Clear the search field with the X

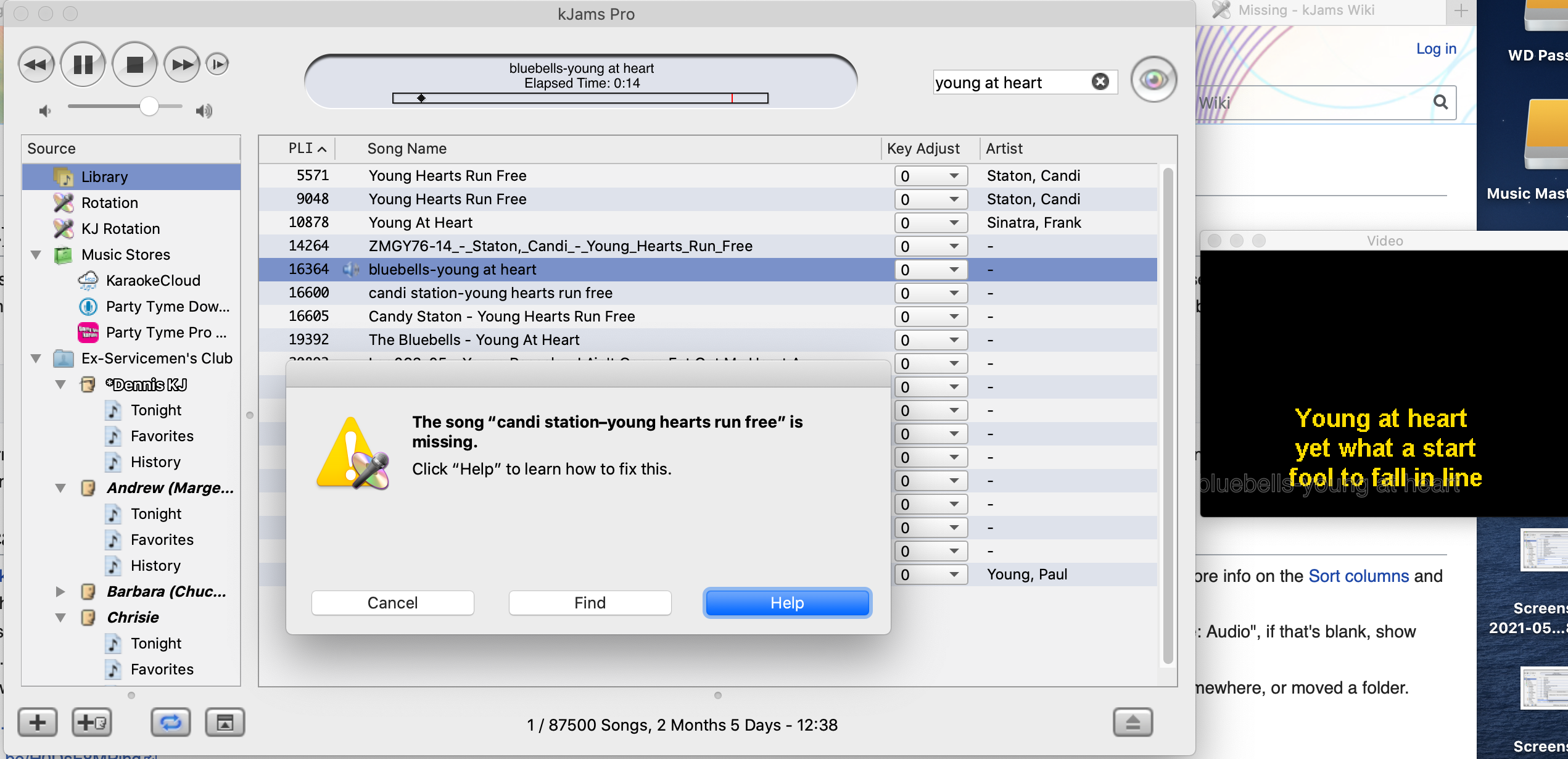[1100, 81]
